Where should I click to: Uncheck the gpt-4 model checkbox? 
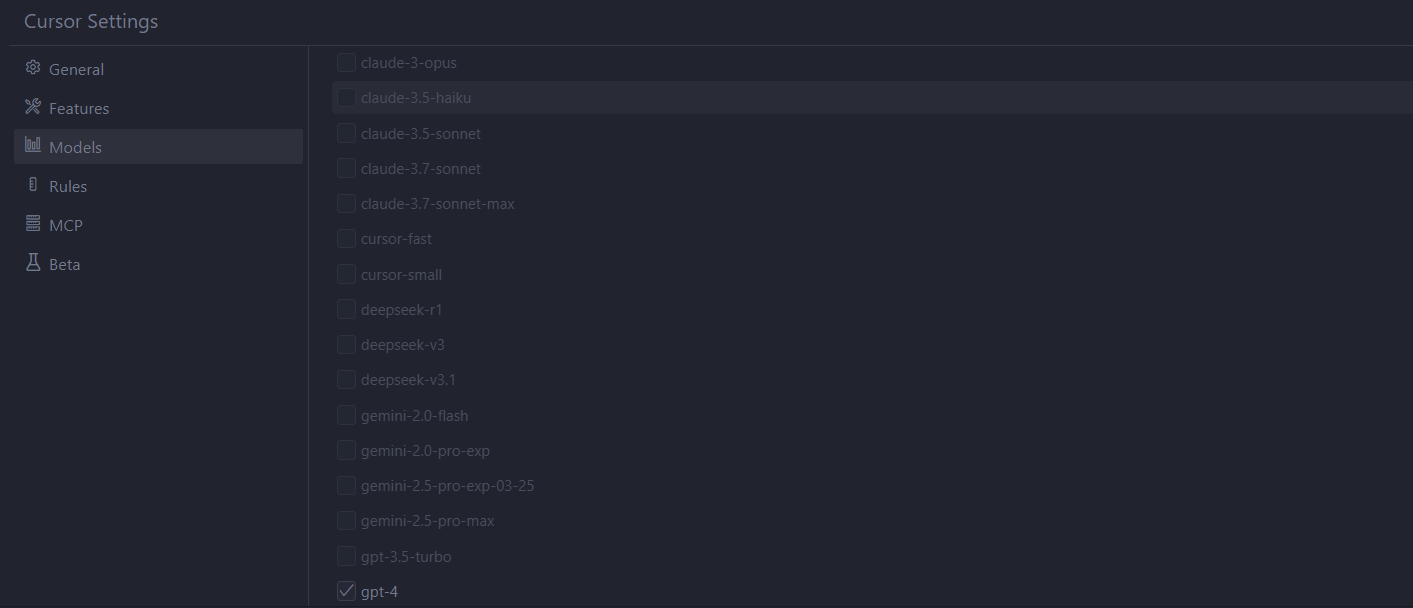pos(346,591)
